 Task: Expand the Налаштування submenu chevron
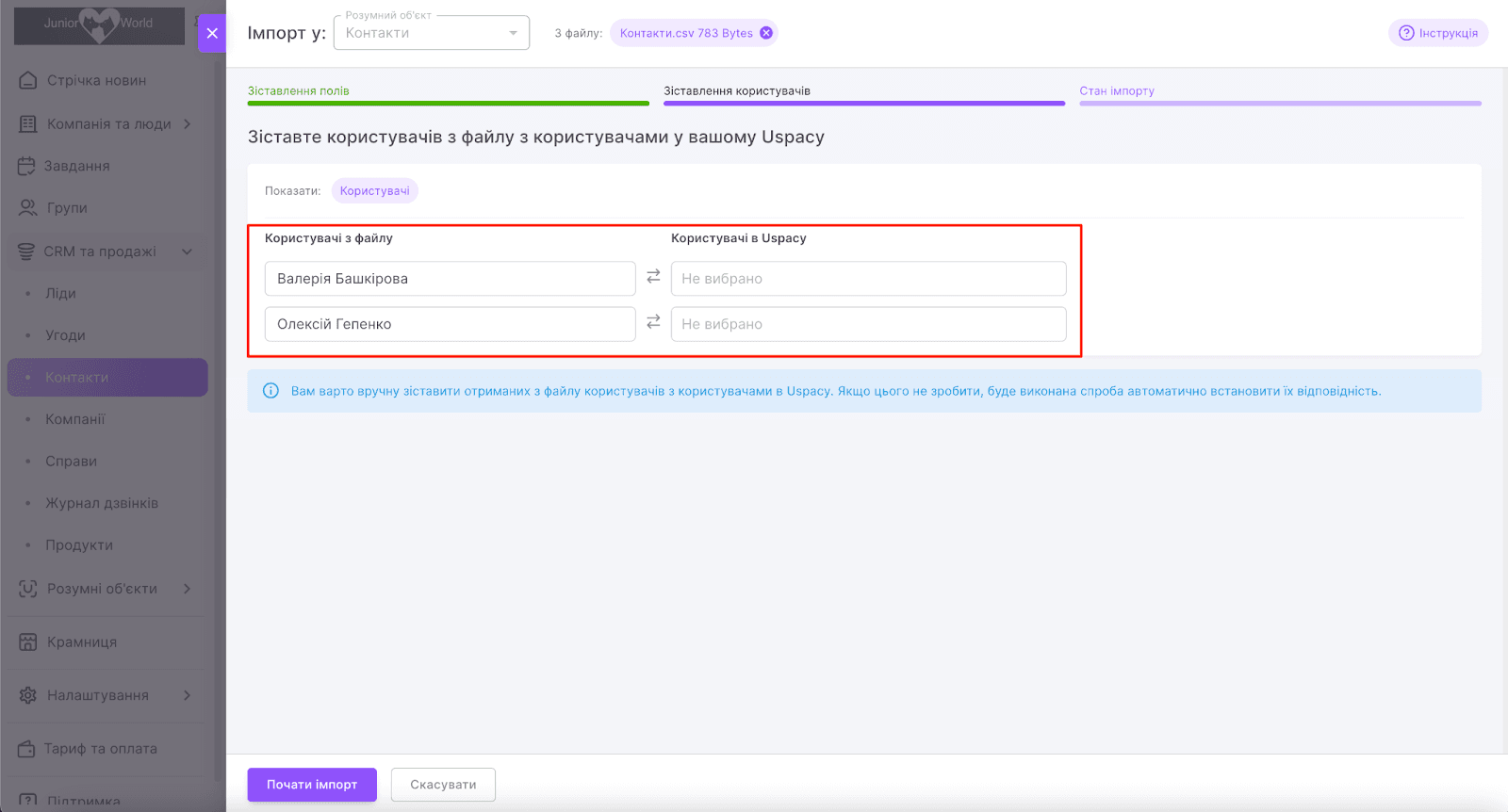pos(188,695)
